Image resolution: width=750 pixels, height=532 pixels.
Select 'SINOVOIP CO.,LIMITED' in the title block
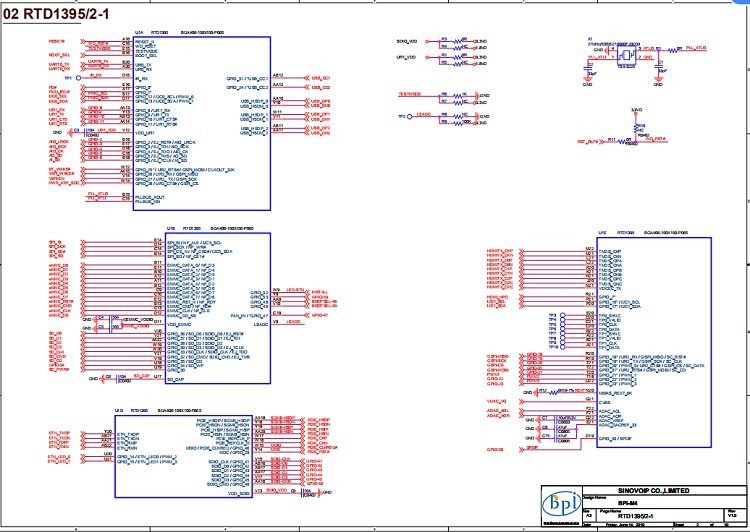(653, 491)
